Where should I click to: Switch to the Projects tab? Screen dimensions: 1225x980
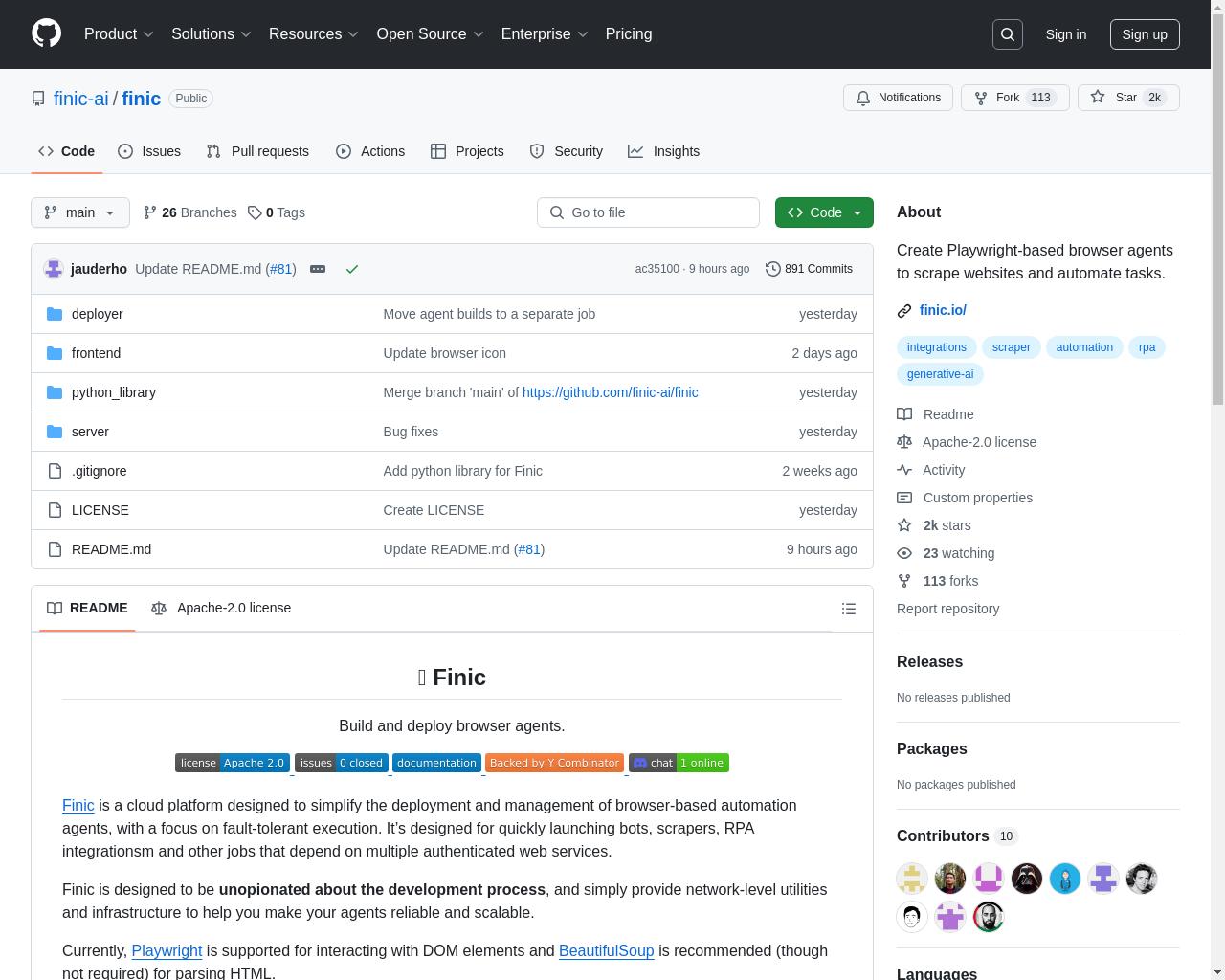(x=467, y=151)
